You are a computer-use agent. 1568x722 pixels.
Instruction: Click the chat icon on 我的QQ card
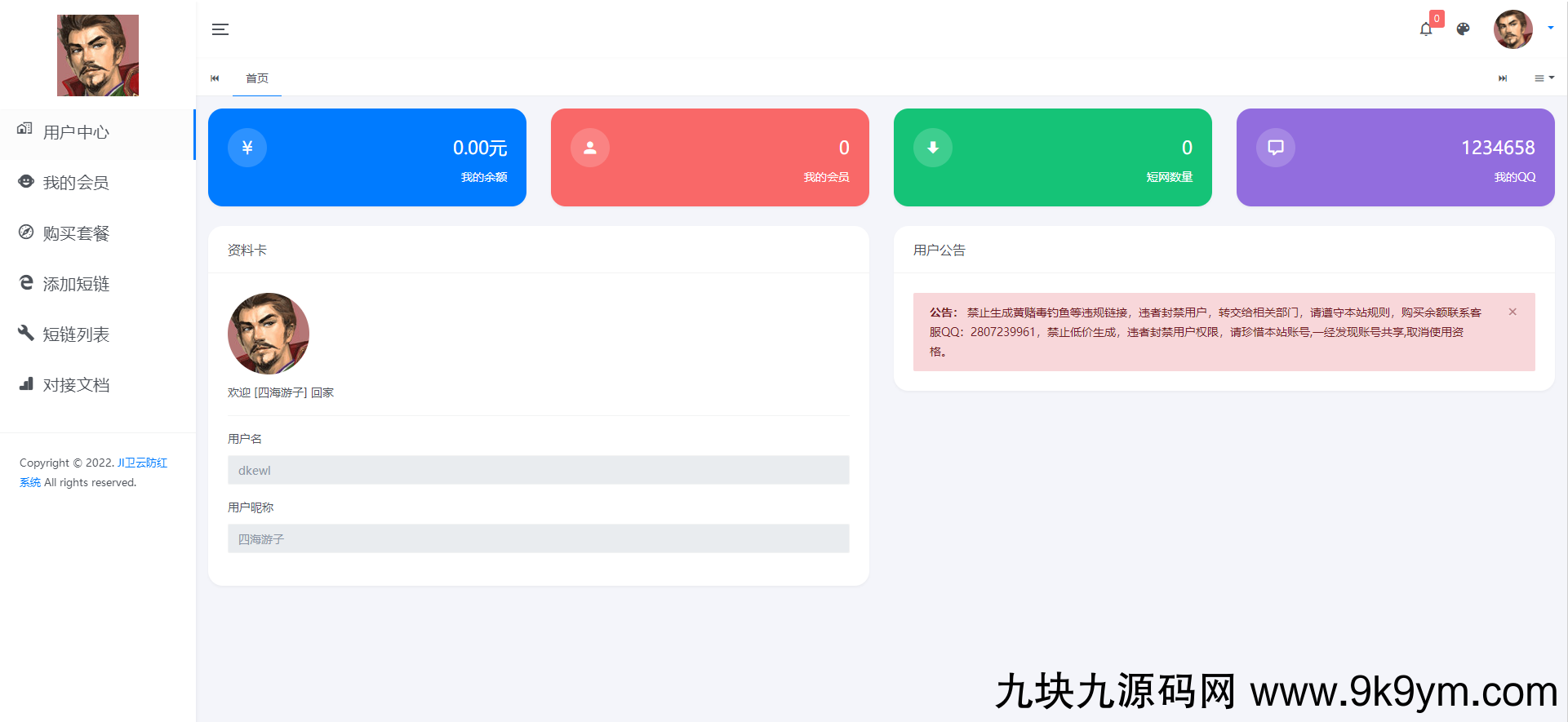tap(1276, 148)
